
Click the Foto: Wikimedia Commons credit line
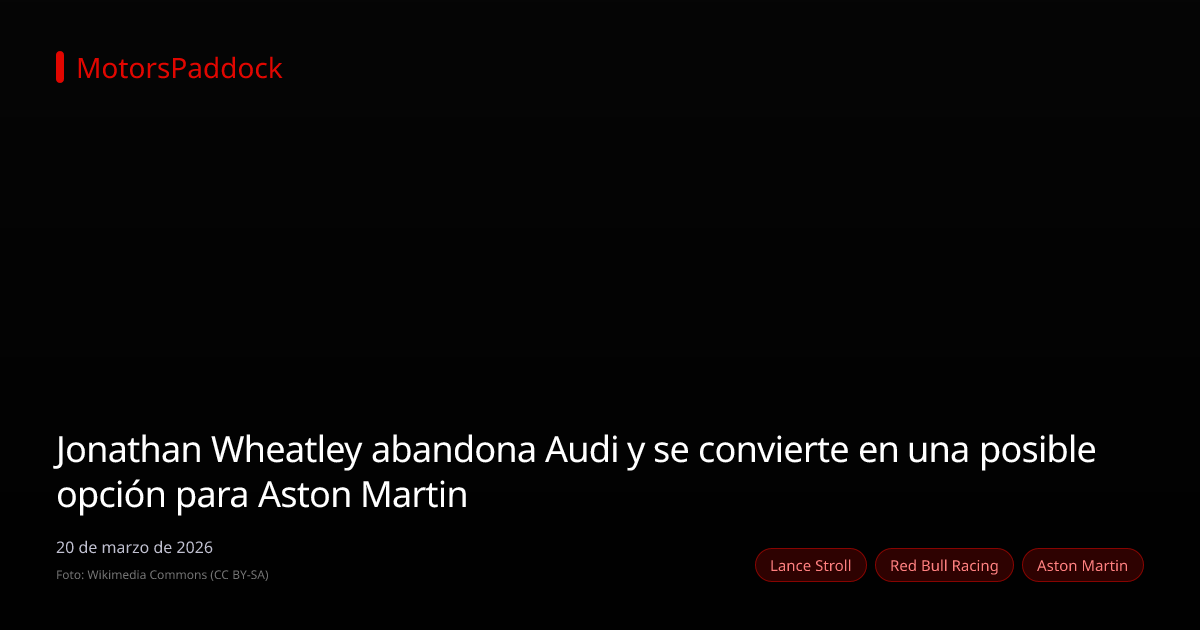[x=162, y=575]
